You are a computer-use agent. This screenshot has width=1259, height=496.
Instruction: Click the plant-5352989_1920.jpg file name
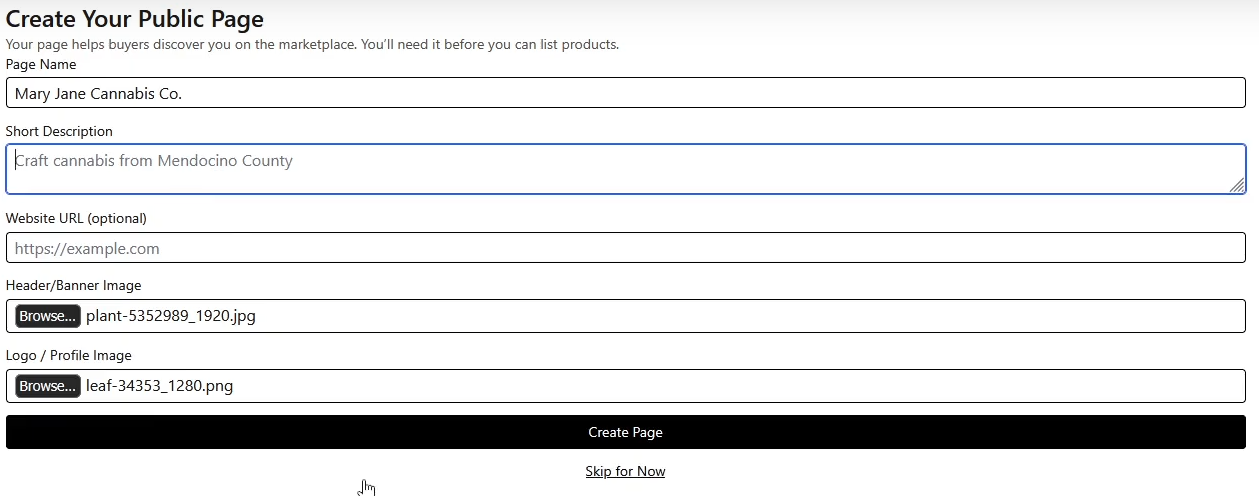tap(171, 316)
